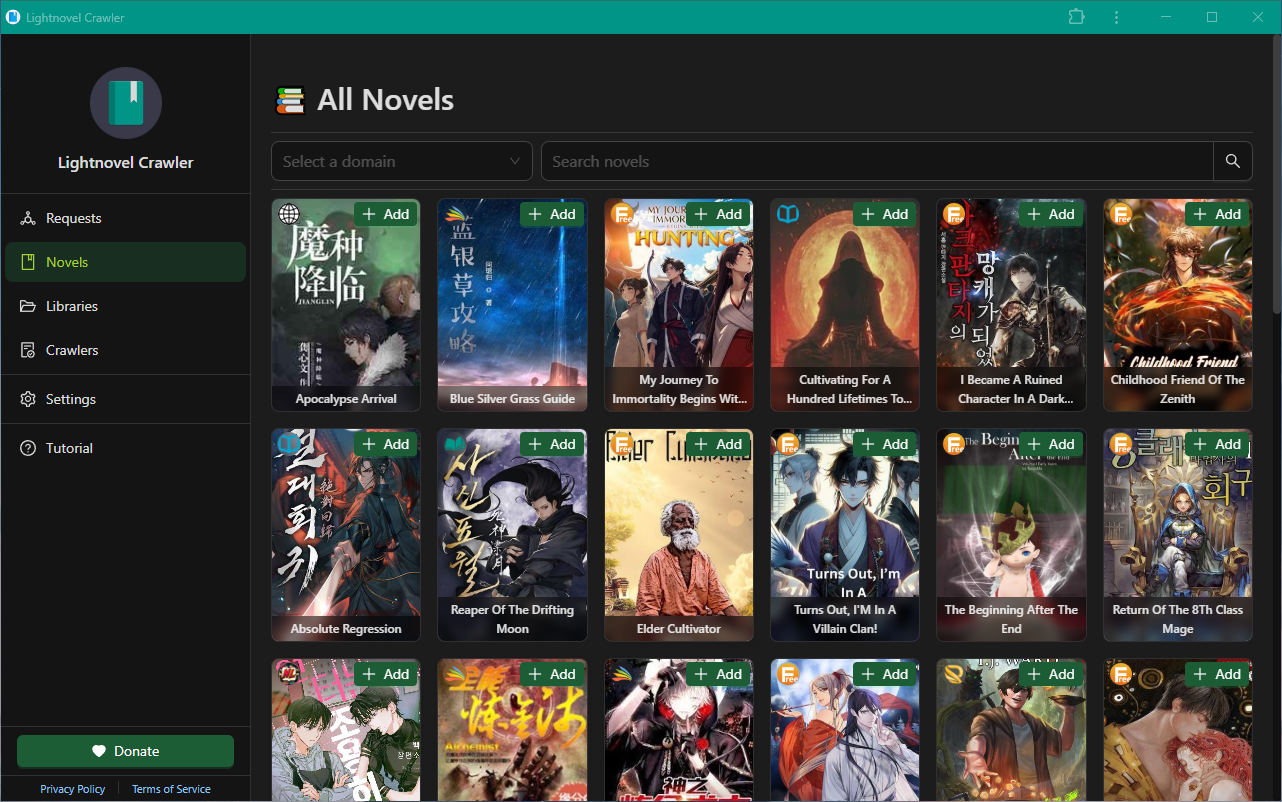Click the Reaper Of The Drifting Moon title
The height and width of the screenshot is (802, 1282).
click(x=512, y=619)
